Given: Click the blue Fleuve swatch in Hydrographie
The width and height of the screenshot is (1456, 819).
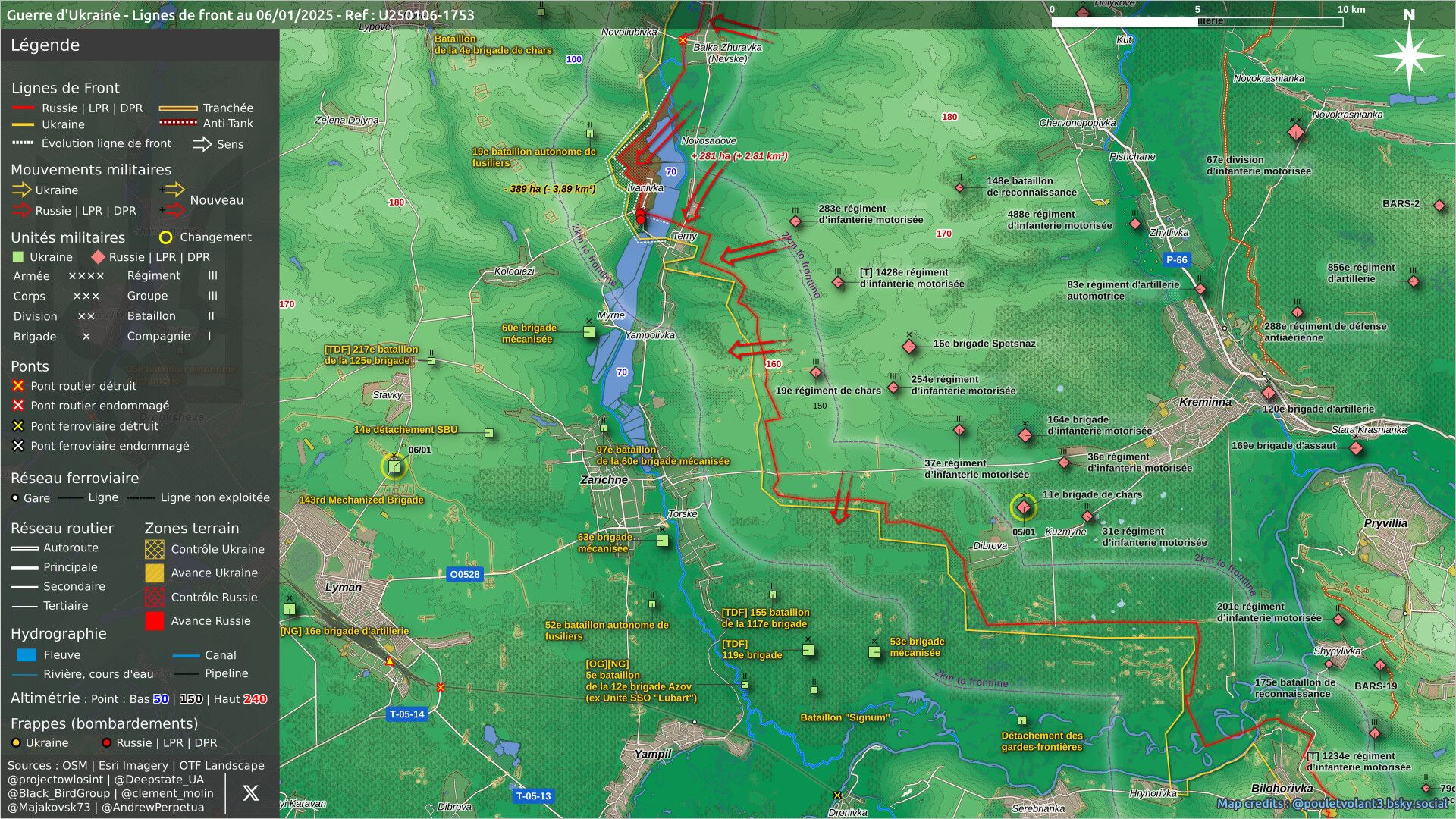Looking at the screenshot, I should coord(27,654).
